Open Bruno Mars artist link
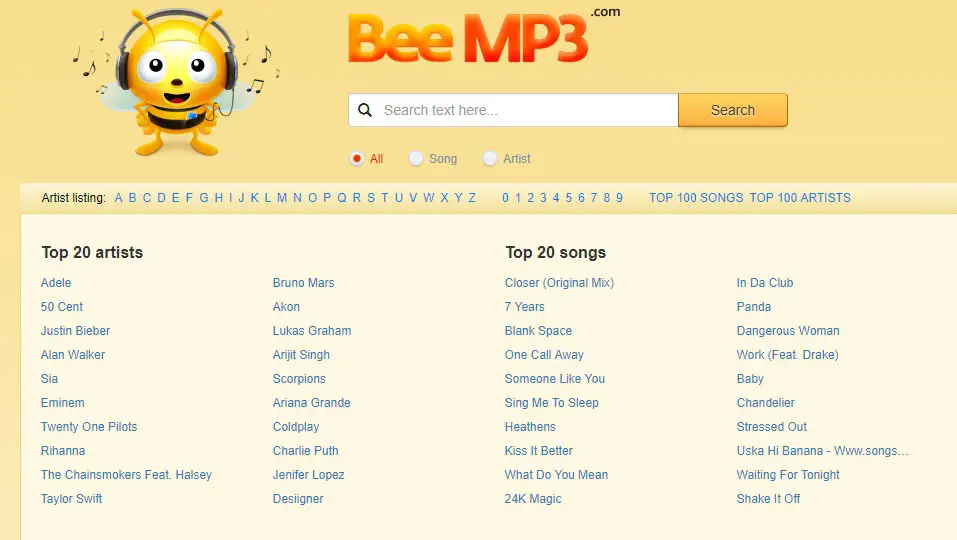This screenshot has width=957, height=540. [303, 283]
